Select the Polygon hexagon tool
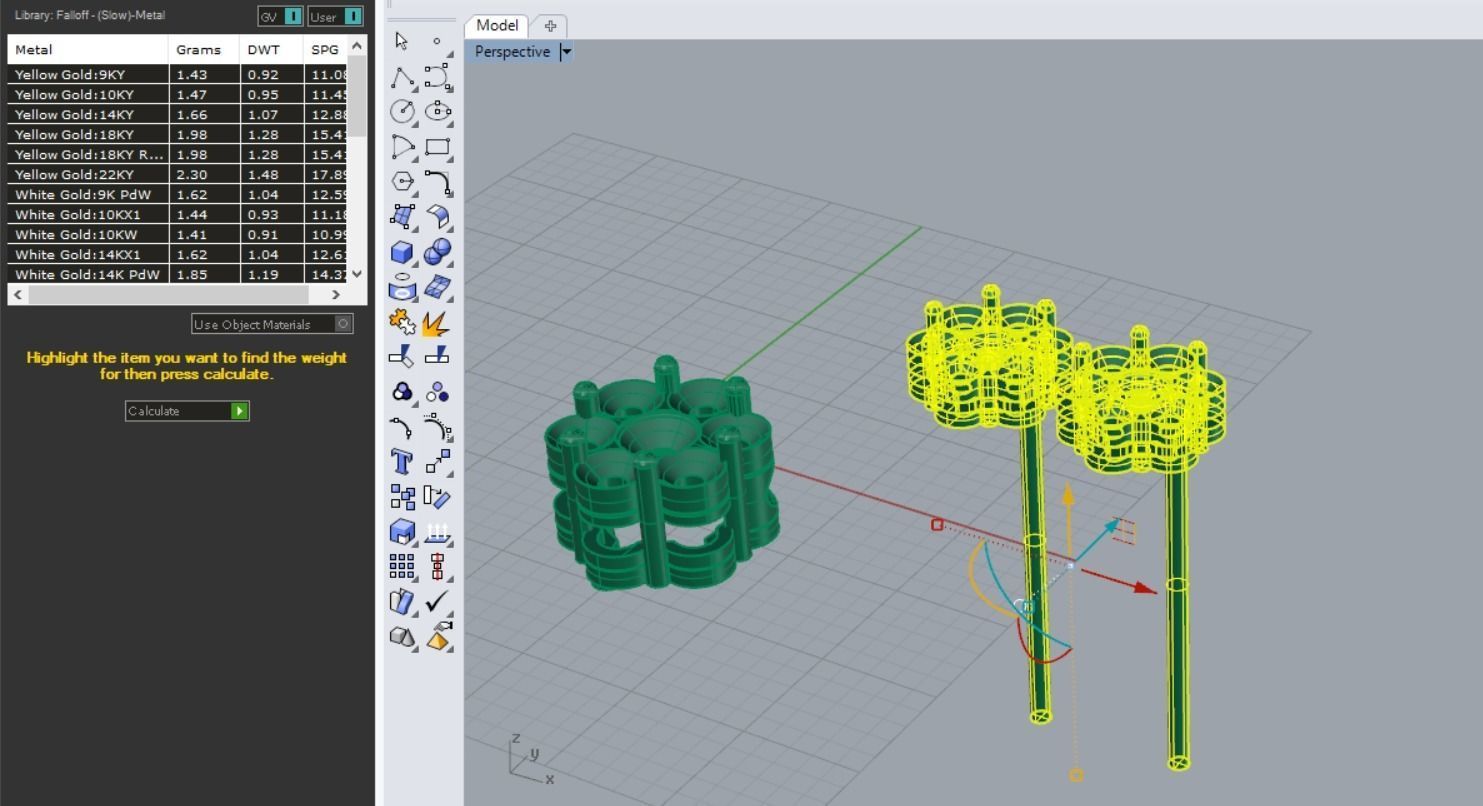The image size is (1483, 806). [x=402, y=182]
